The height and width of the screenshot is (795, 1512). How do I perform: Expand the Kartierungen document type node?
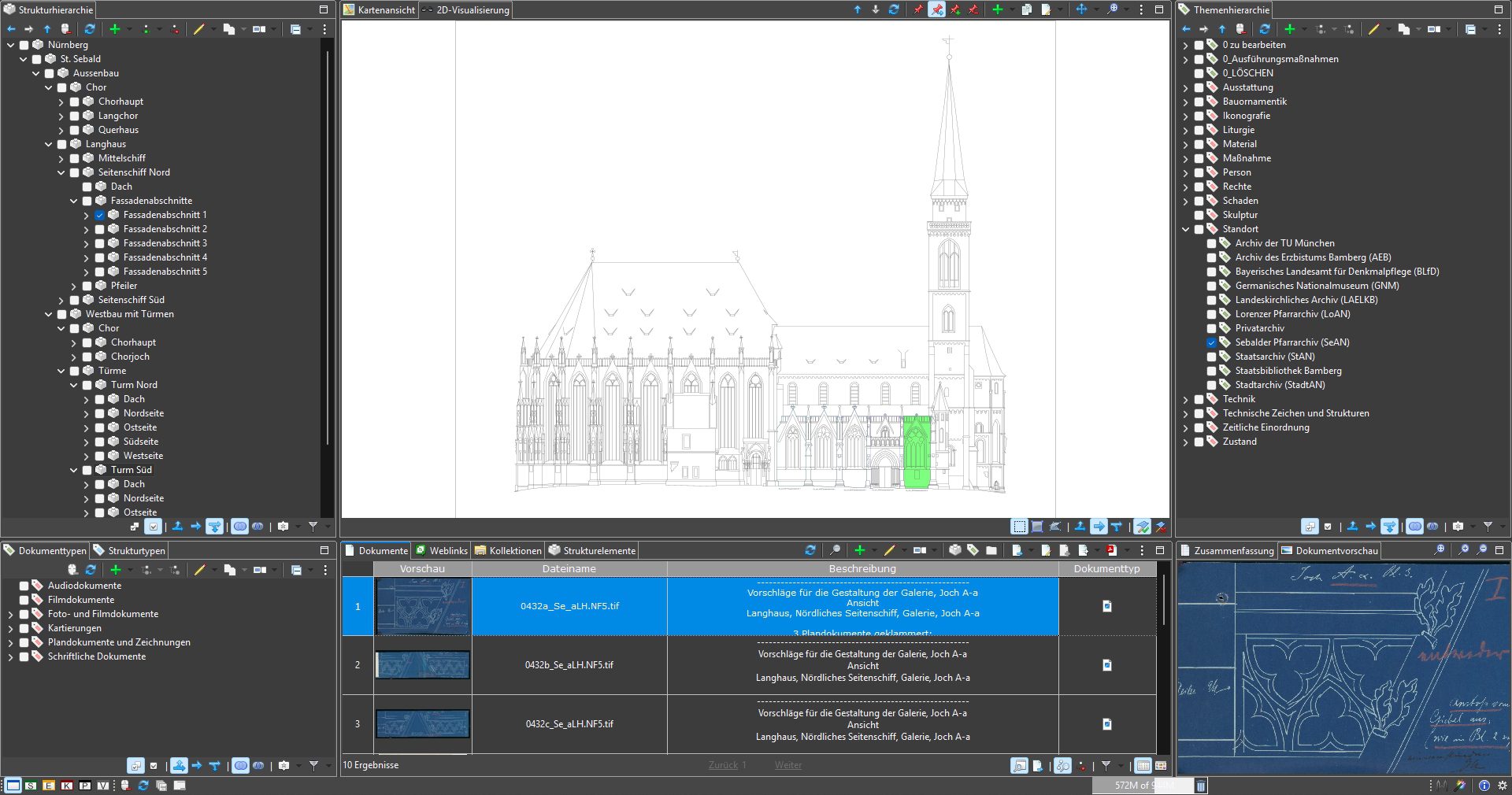tap(11, 628)
